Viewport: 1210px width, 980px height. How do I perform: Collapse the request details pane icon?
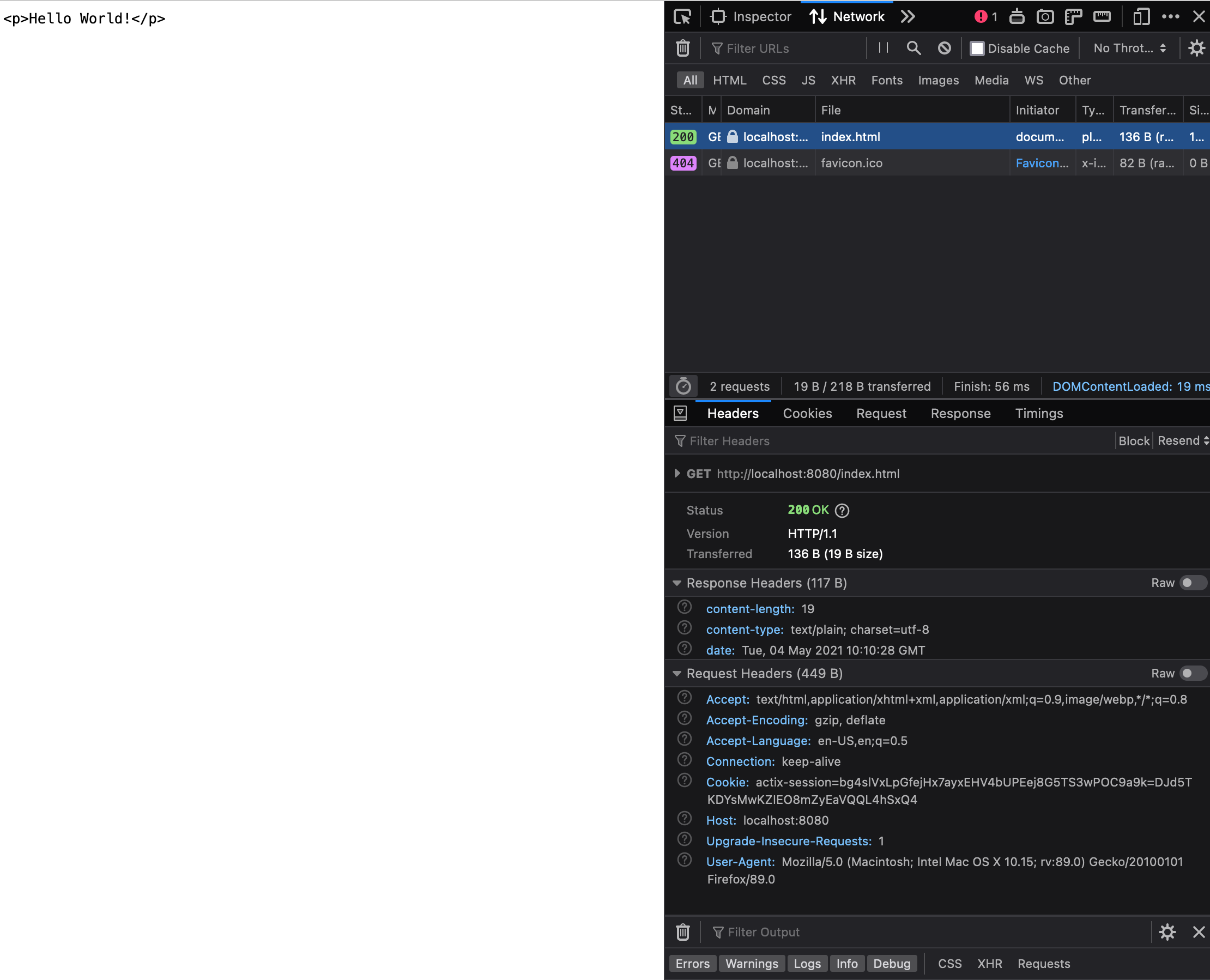(x=680, y=413)
